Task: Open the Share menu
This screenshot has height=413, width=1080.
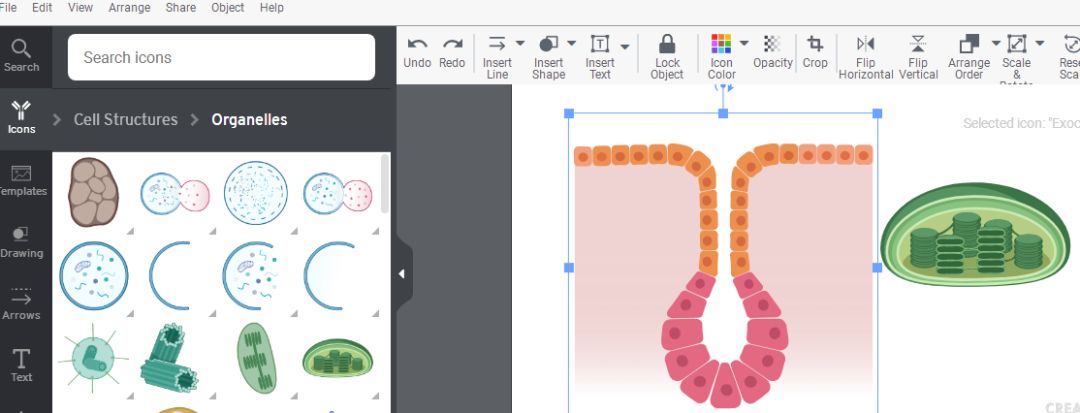Action: (180, 8)
